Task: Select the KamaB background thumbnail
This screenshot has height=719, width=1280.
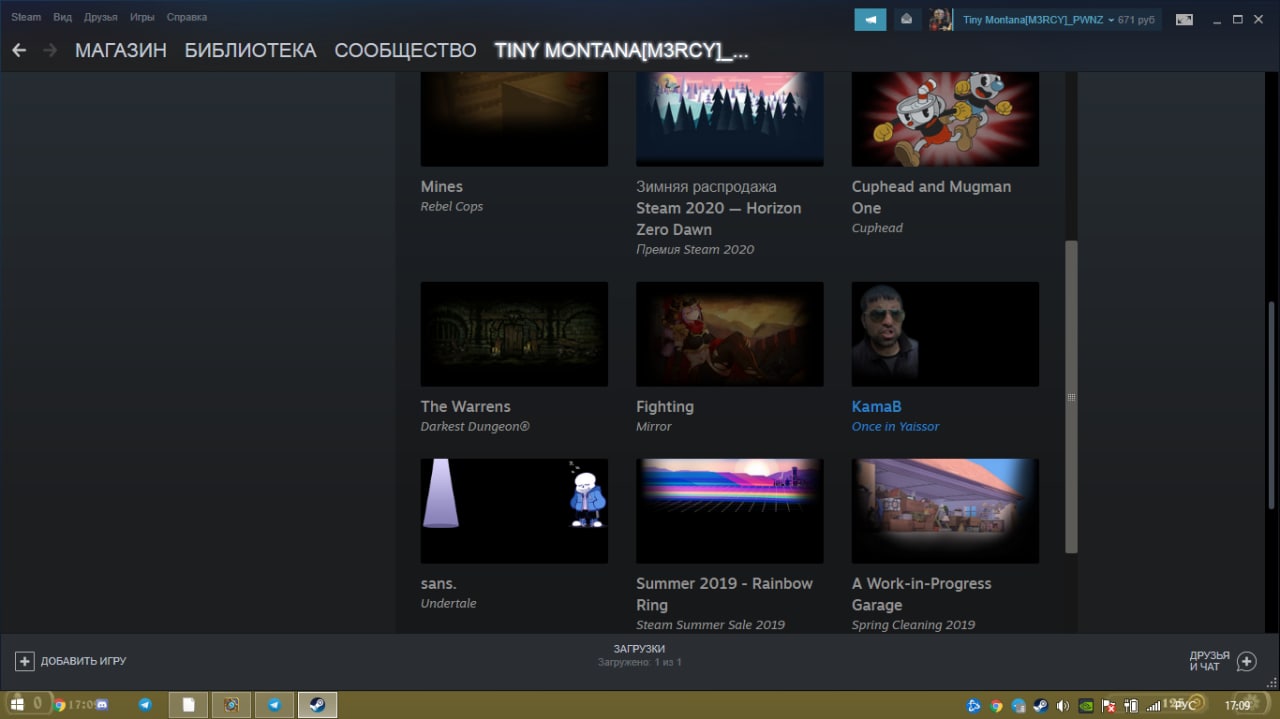Action: 945,334
